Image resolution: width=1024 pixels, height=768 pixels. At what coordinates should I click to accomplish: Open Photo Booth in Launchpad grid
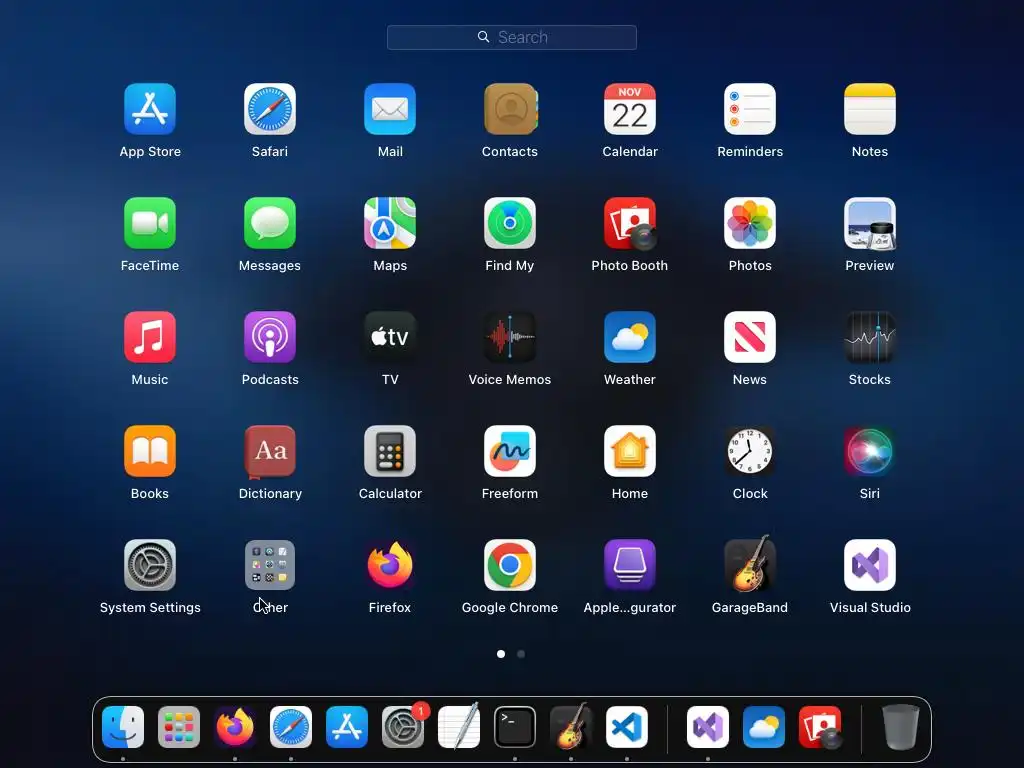630,223
